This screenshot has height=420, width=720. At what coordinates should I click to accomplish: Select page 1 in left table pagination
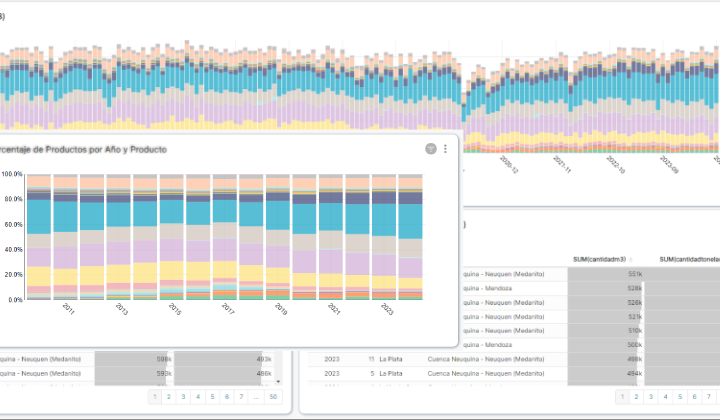155,397
